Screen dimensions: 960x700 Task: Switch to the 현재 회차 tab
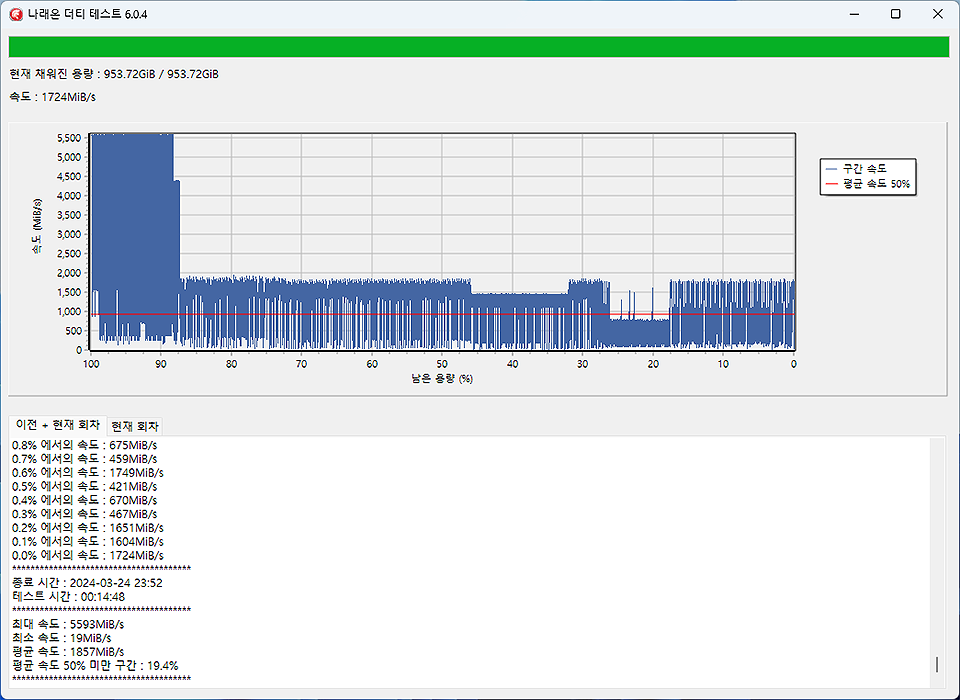(134, 426)
